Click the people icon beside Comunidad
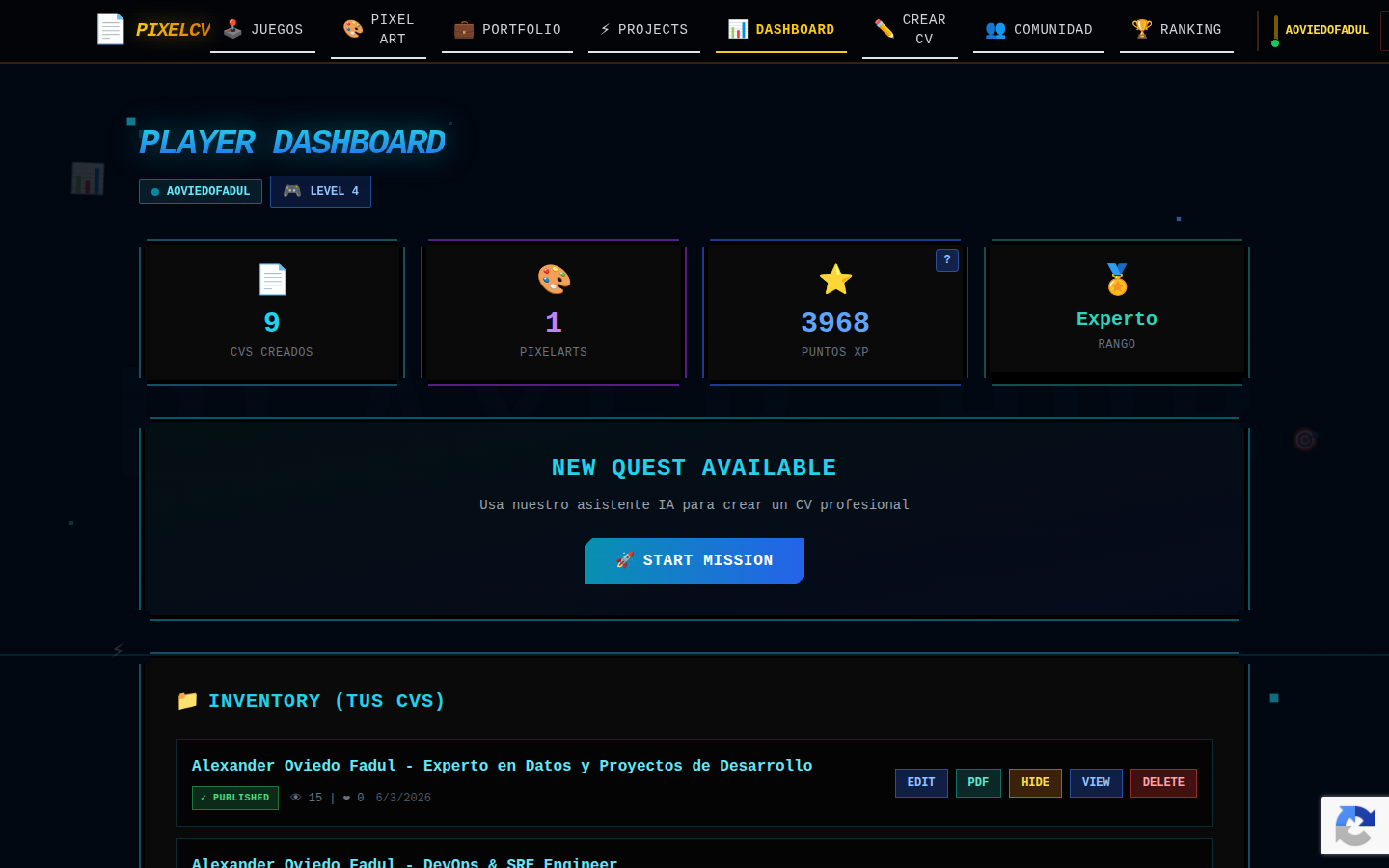 pos(995,29)
